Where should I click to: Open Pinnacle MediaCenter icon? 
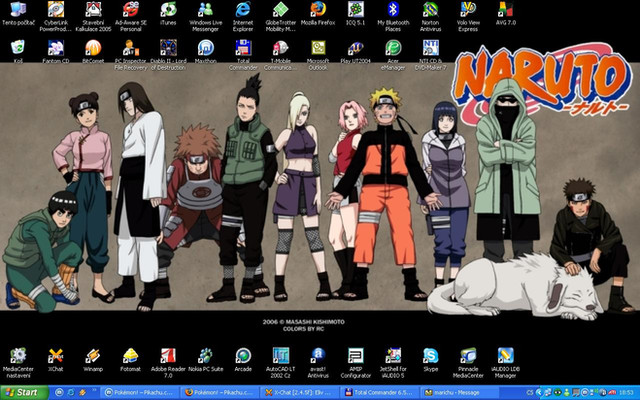tap(468, 363)
